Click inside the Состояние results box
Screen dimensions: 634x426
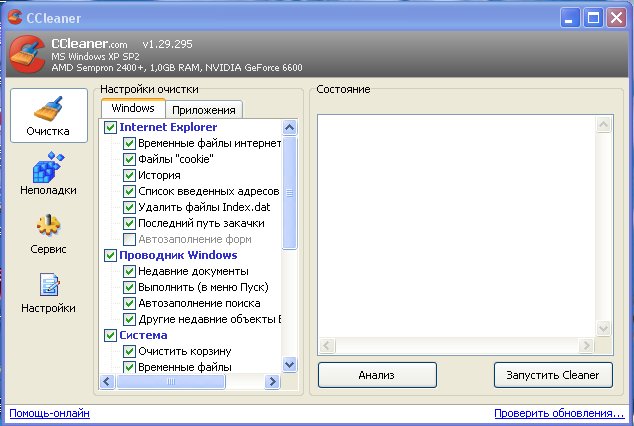[457, 226]
